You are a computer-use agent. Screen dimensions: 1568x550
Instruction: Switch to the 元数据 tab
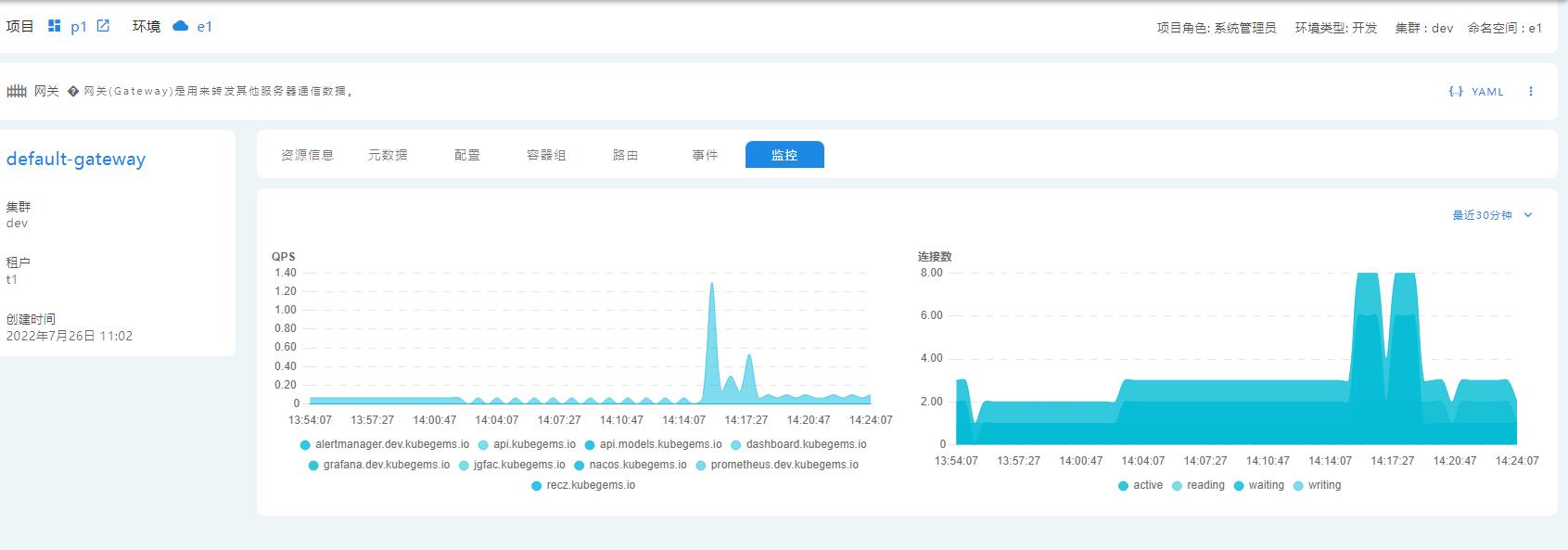(388, 155)
